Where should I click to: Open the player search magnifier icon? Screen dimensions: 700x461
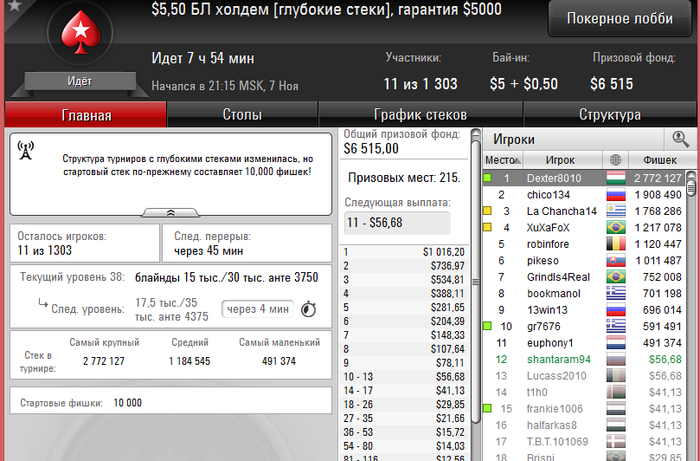tap(680, 139)
